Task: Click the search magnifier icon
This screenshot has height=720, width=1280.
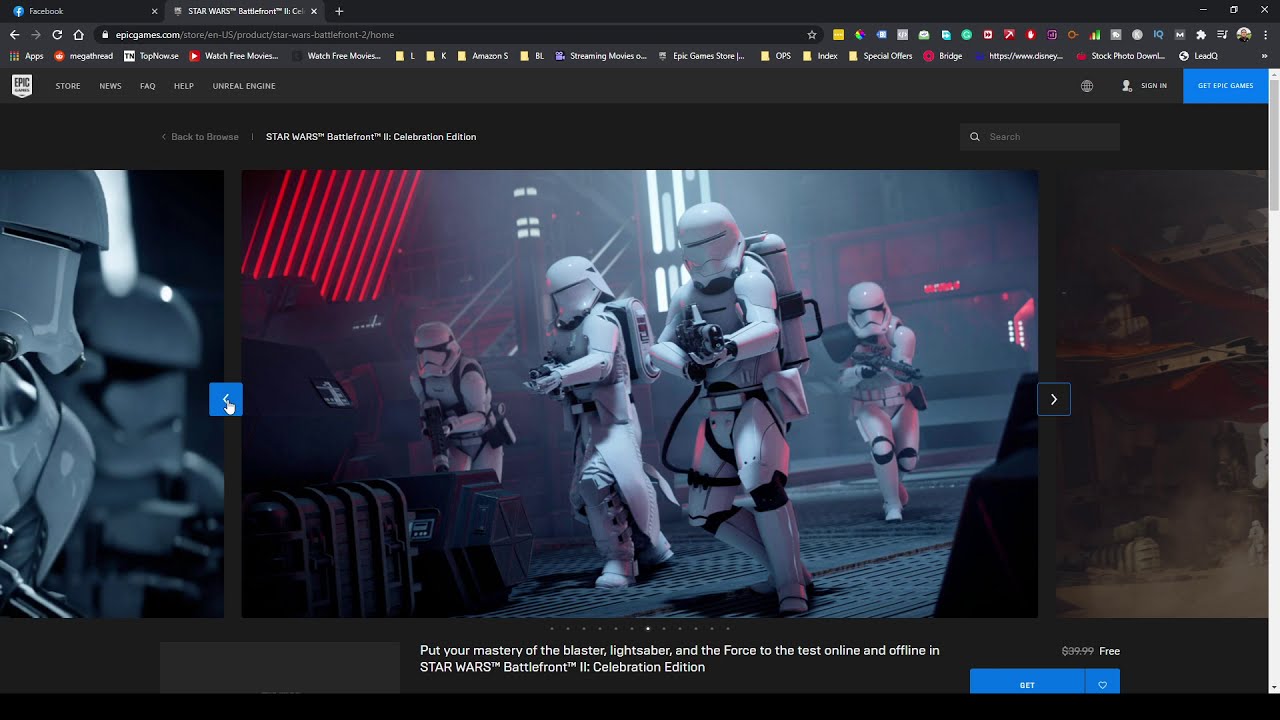Action: [975, 136]
